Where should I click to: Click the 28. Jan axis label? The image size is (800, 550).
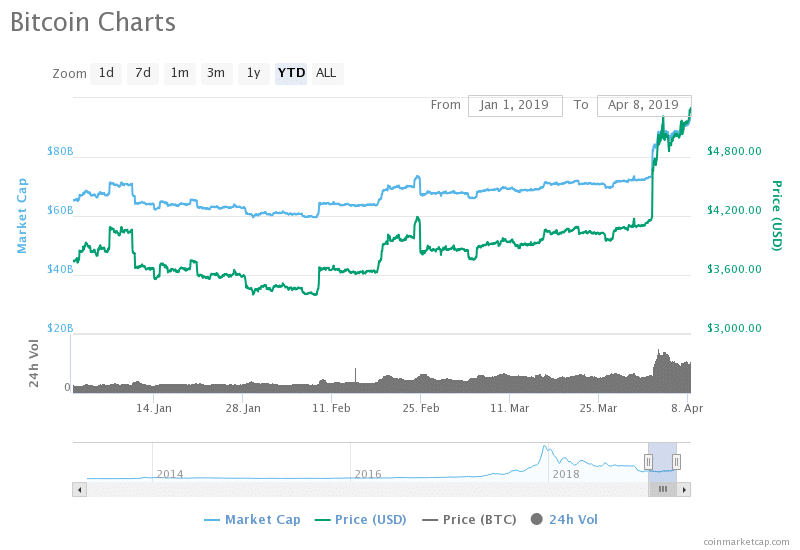[243, 408]
